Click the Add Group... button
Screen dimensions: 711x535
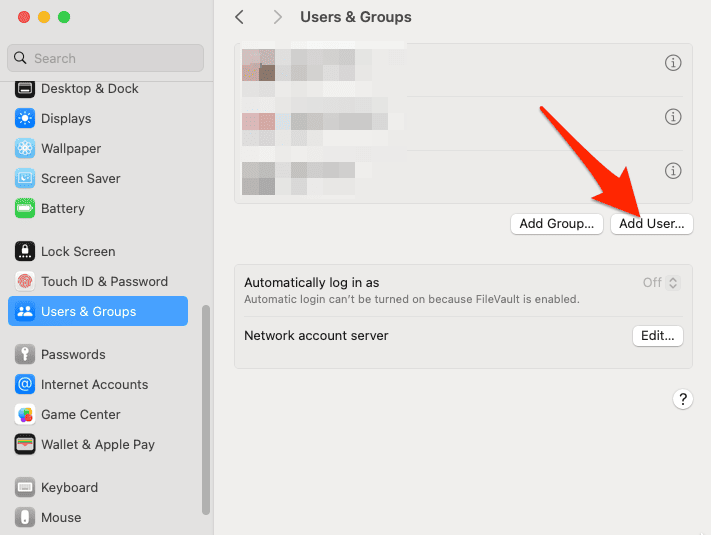[x=557, y=224]
